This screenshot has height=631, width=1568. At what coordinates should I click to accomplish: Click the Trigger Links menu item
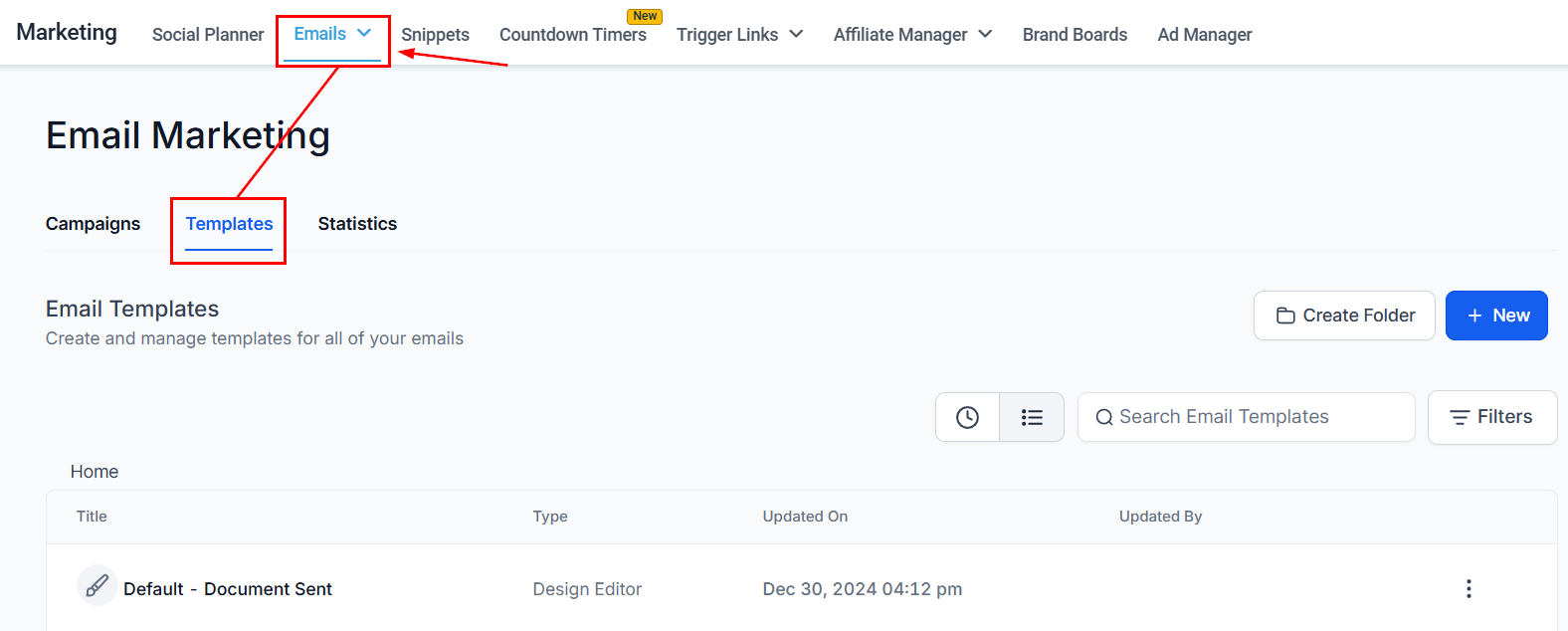tap(727, 35)
